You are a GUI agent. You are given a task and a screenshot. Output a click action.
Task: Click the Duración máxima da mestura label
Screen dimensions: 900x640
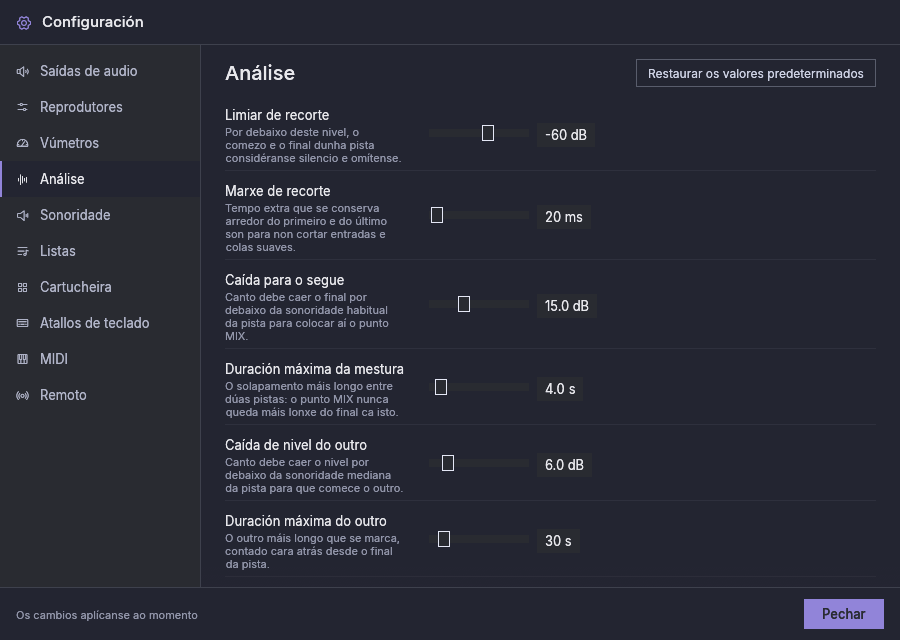point(314,369)
